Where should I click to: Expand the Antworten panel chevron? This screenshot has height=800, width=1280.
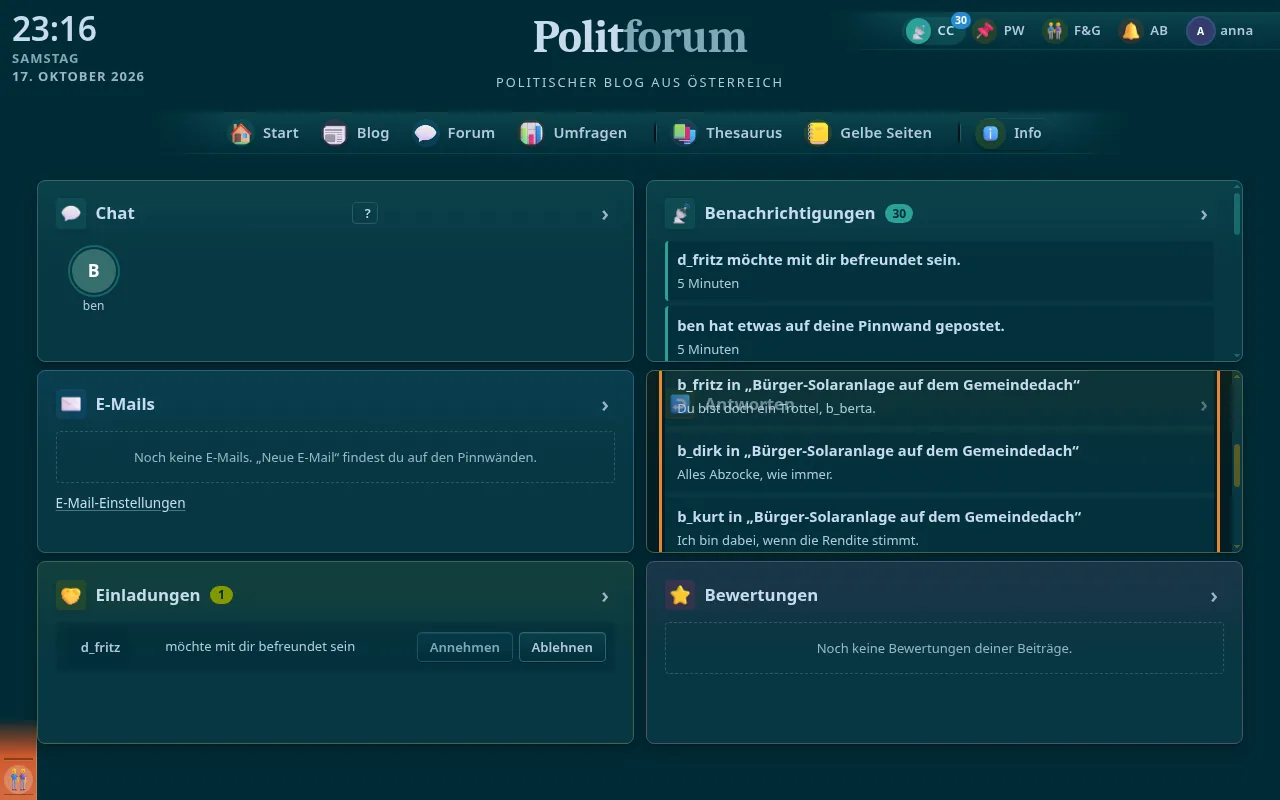pos(1204,405)
